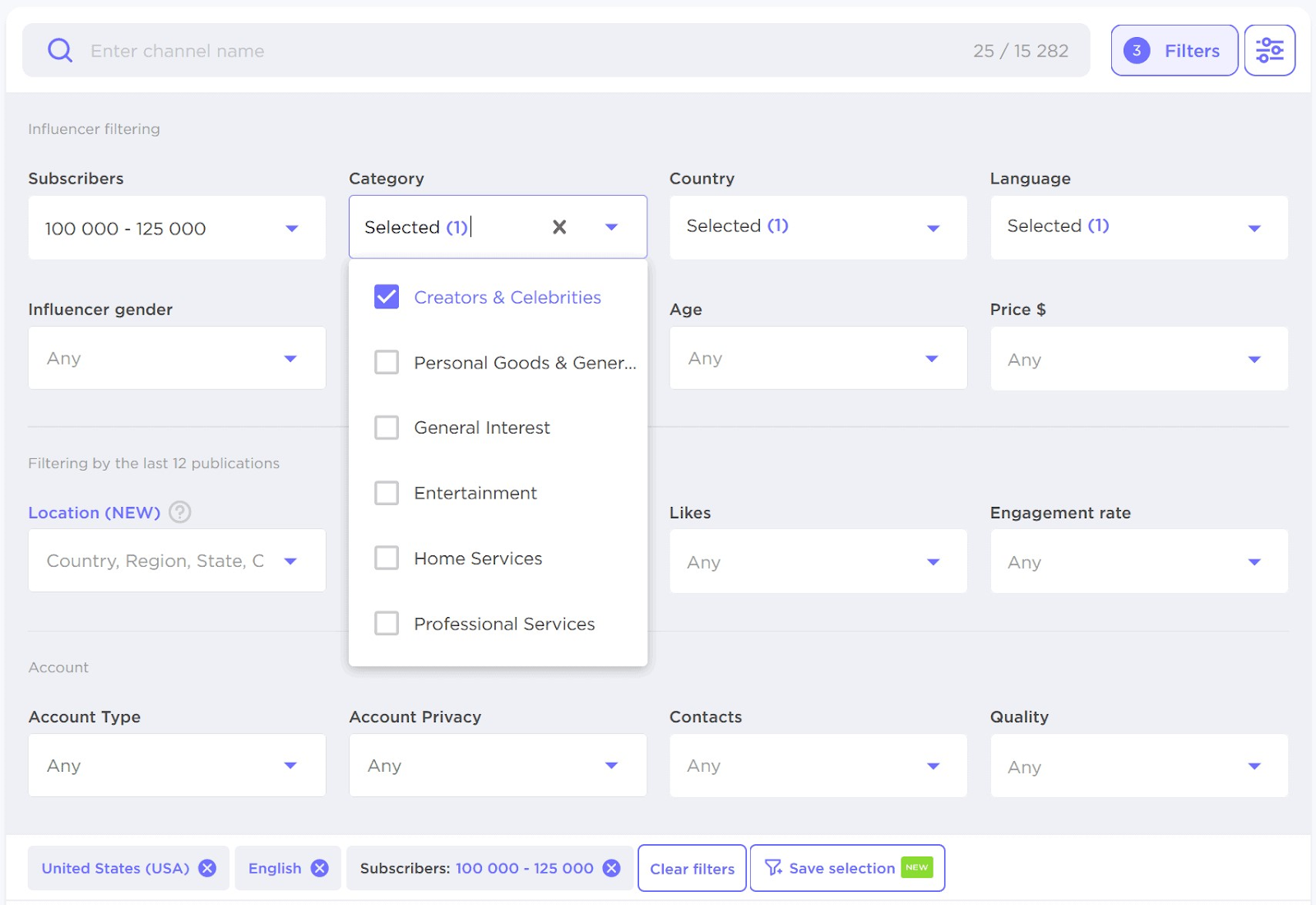Remove the Subscribers 100 000 - 125 000 chip
The image size is (1316, 905).
pos(610,868)
